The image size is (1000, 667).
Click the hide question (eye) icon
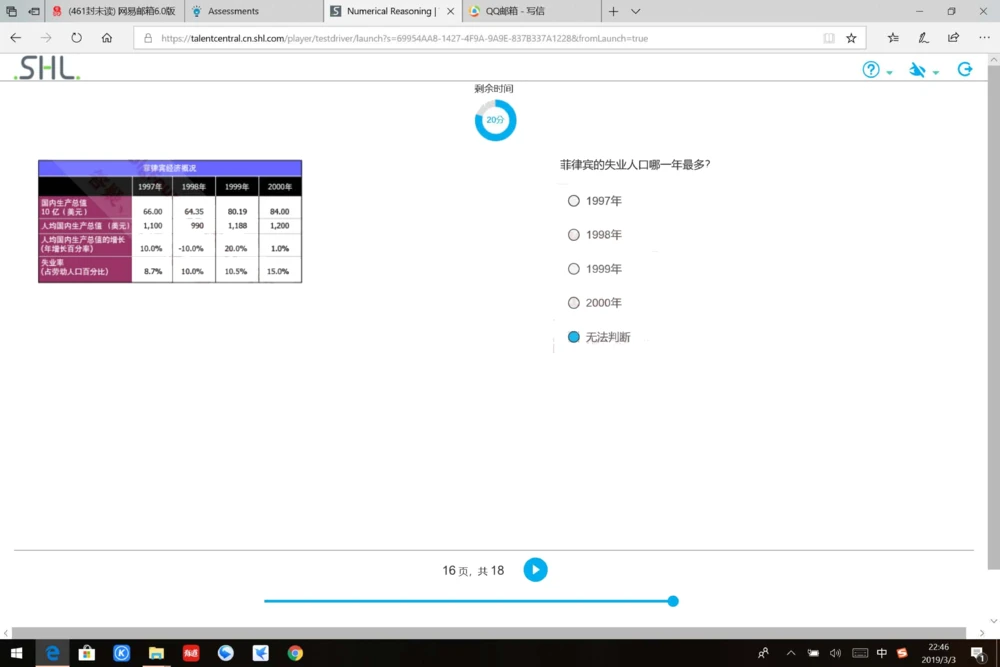click(x=916, y=69)
